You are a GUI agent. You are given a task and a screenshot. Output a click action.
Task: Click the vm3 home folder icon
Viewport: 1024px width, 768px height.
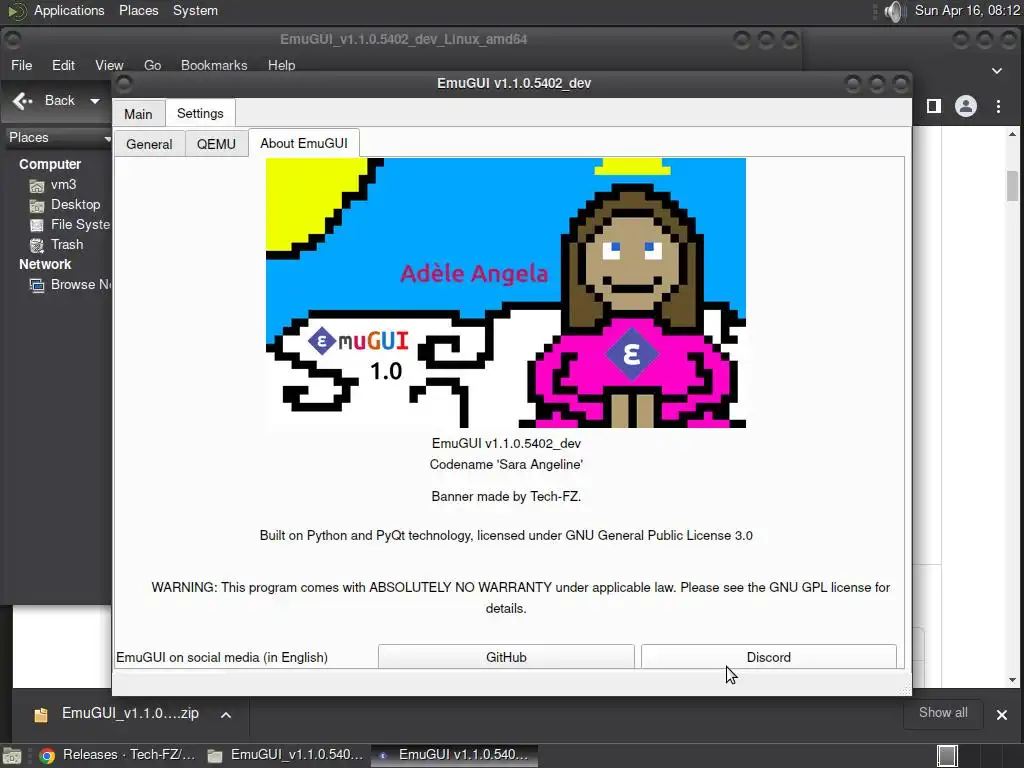(x=37, y=186)
